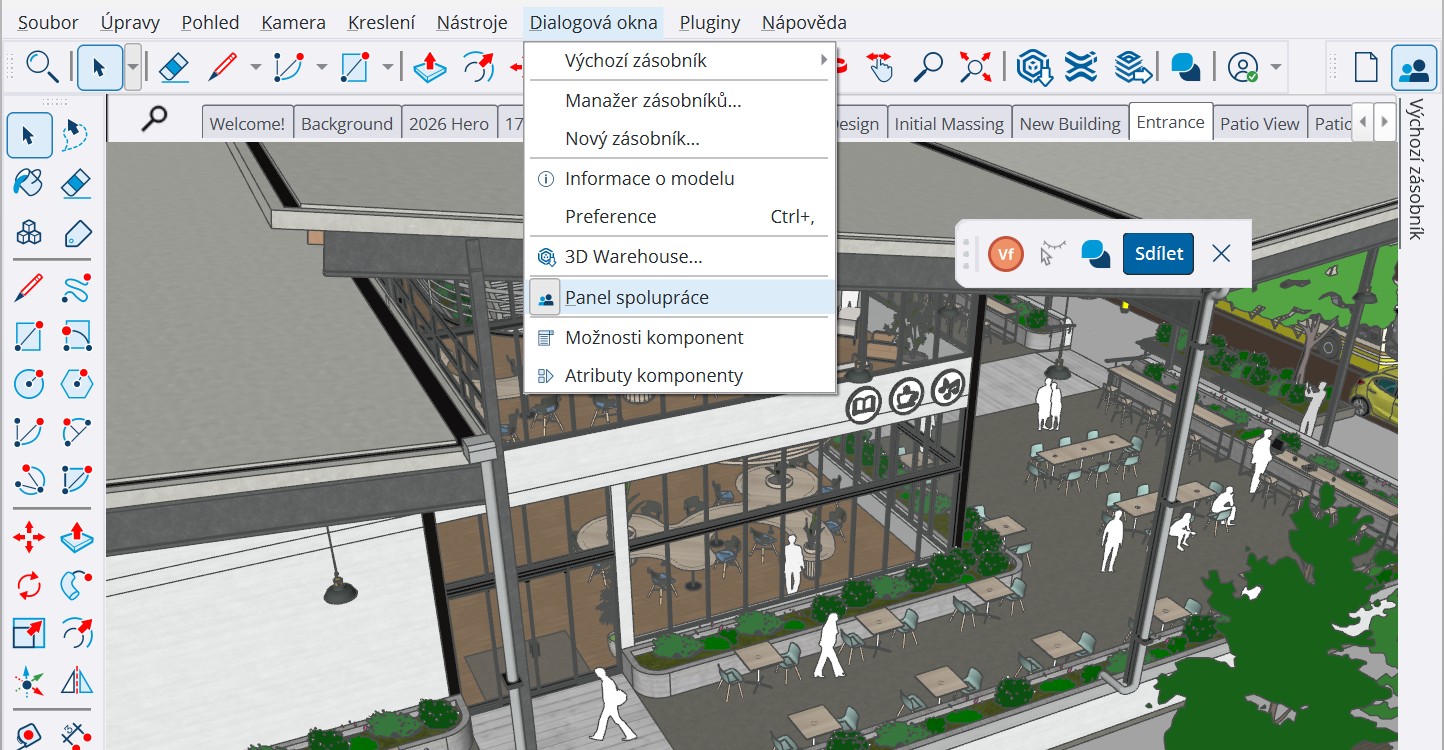Image resolution: width=1444 pixels, height=750 pixels.
Task: Toggle collaboration panel button in top-right toolbar
Action: pyautogui.click(x=1413, y=68)
